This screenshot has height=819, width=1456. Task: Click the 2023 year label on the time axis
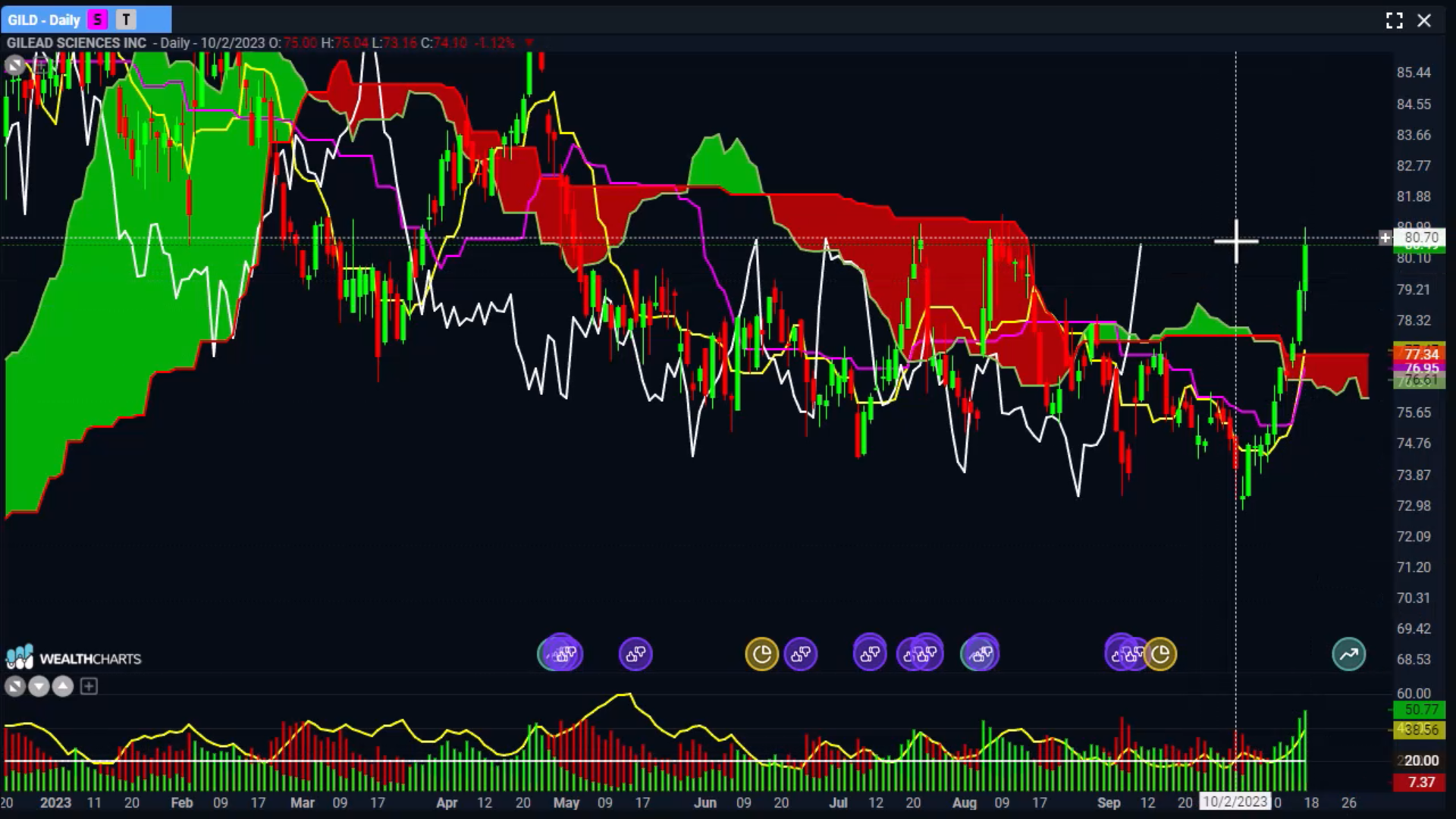[x=55, y=802]
